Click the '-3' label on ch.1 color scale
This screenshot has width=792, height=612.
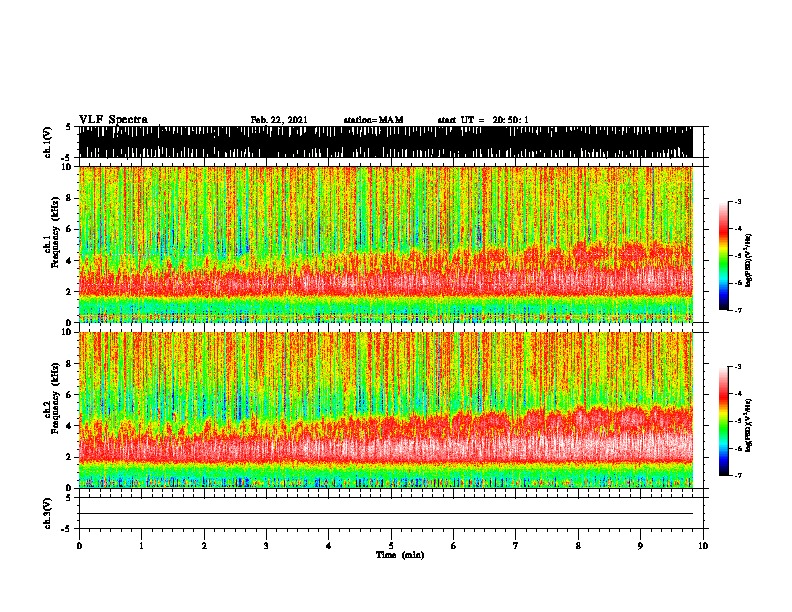738,202
